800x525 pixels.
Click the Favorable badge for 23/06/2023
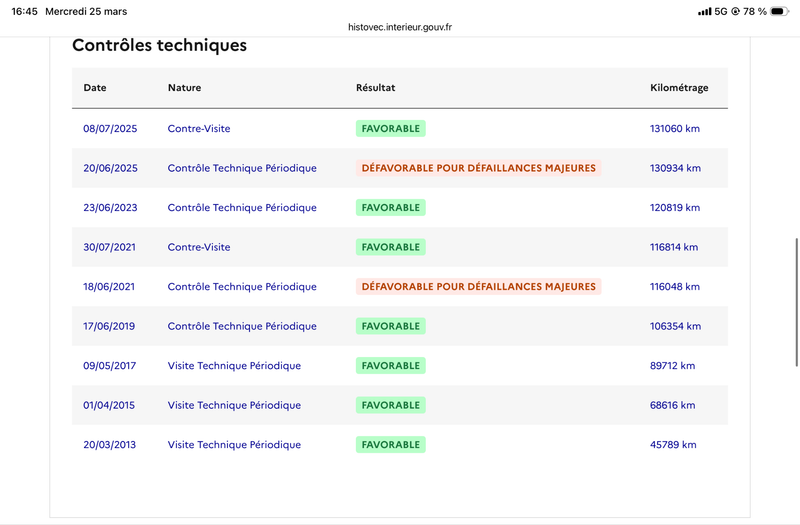(390, 208)
